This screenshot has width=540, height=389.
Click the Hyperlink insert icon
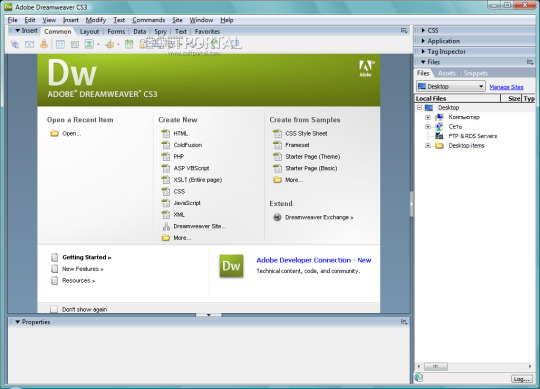pyautogui.click(x=15, y=44)
